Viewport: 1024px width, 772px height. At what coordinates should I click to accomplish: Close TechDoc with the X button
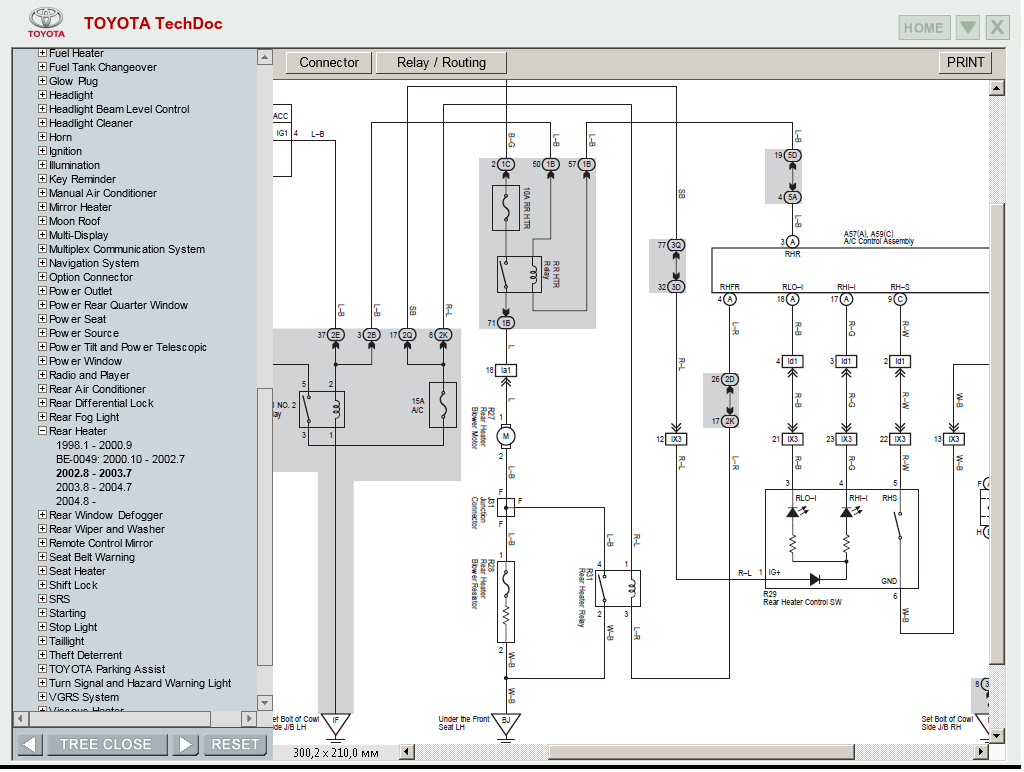(997, 28)
